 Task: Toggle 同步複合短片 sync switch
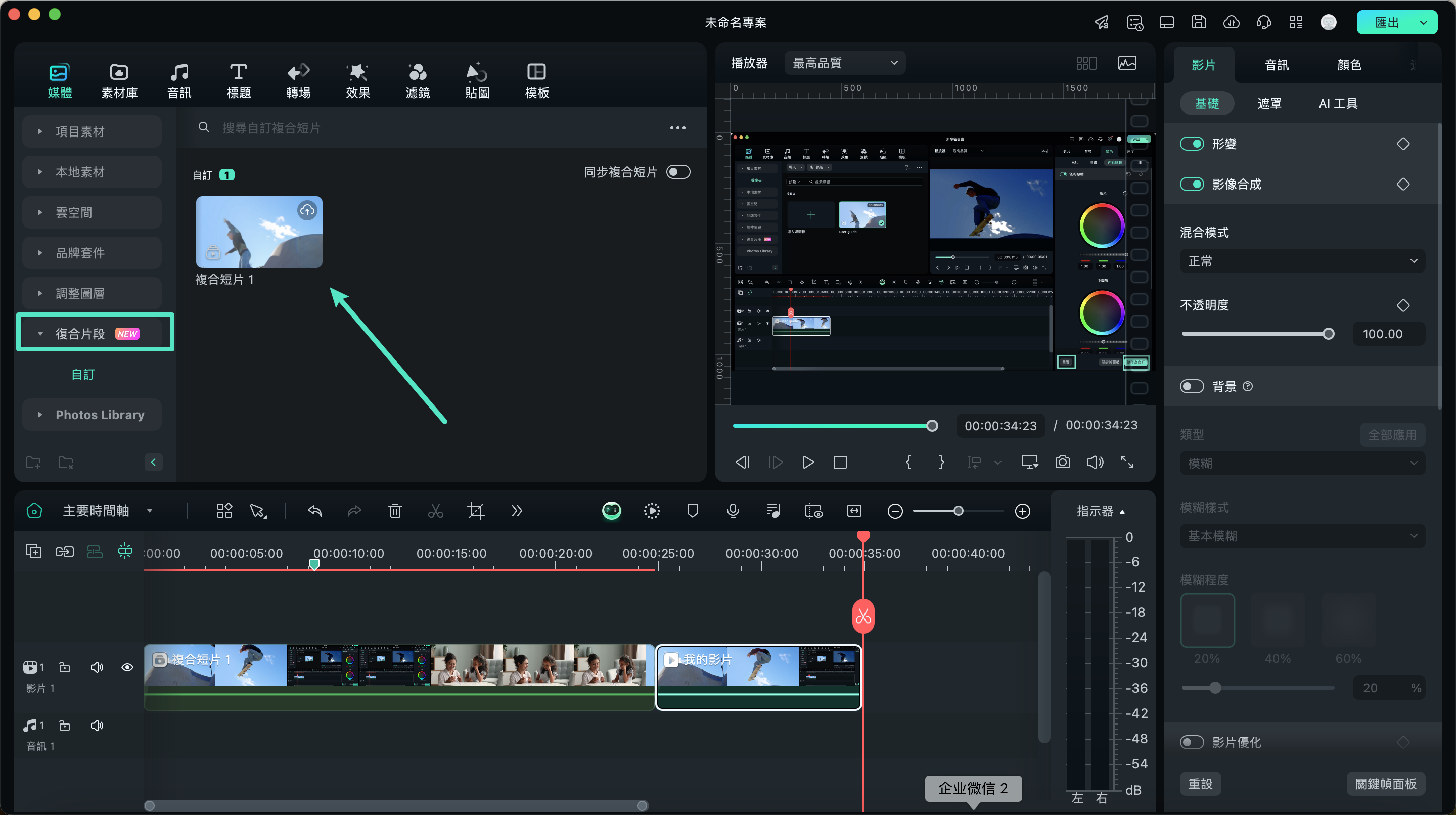coord(678,172)
